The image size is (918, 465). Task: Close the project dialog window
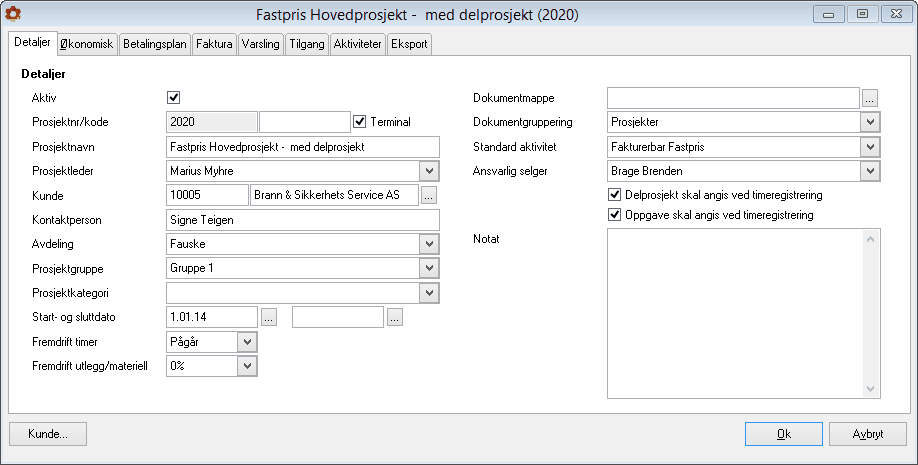pos(896,15)
